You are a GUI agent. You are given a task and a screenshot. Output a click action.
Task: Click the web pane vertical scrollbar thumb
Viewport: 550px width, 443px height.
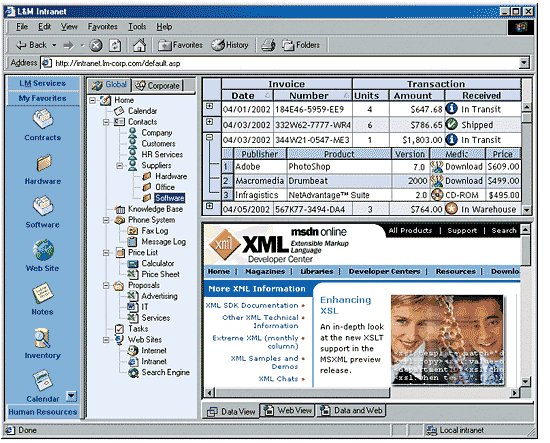(x=525, y=250)
